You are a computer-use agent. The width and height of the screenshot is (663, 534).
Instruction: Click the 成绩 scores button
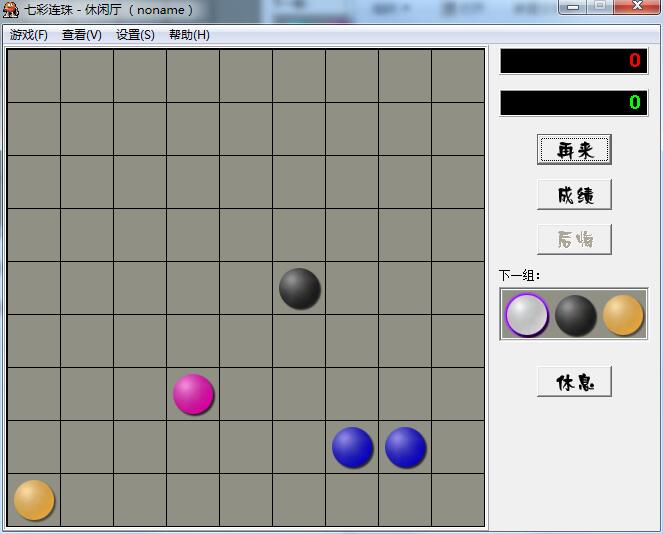(x=574, y=194)
